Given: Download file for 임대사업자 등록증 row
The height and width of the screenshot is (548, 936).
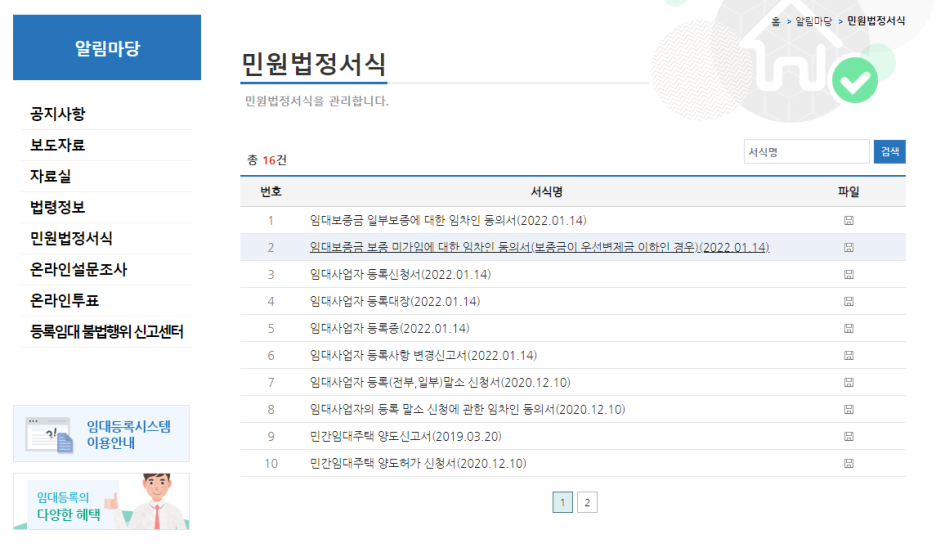Looking at the screenshot, I should click(x=848, y=328).
